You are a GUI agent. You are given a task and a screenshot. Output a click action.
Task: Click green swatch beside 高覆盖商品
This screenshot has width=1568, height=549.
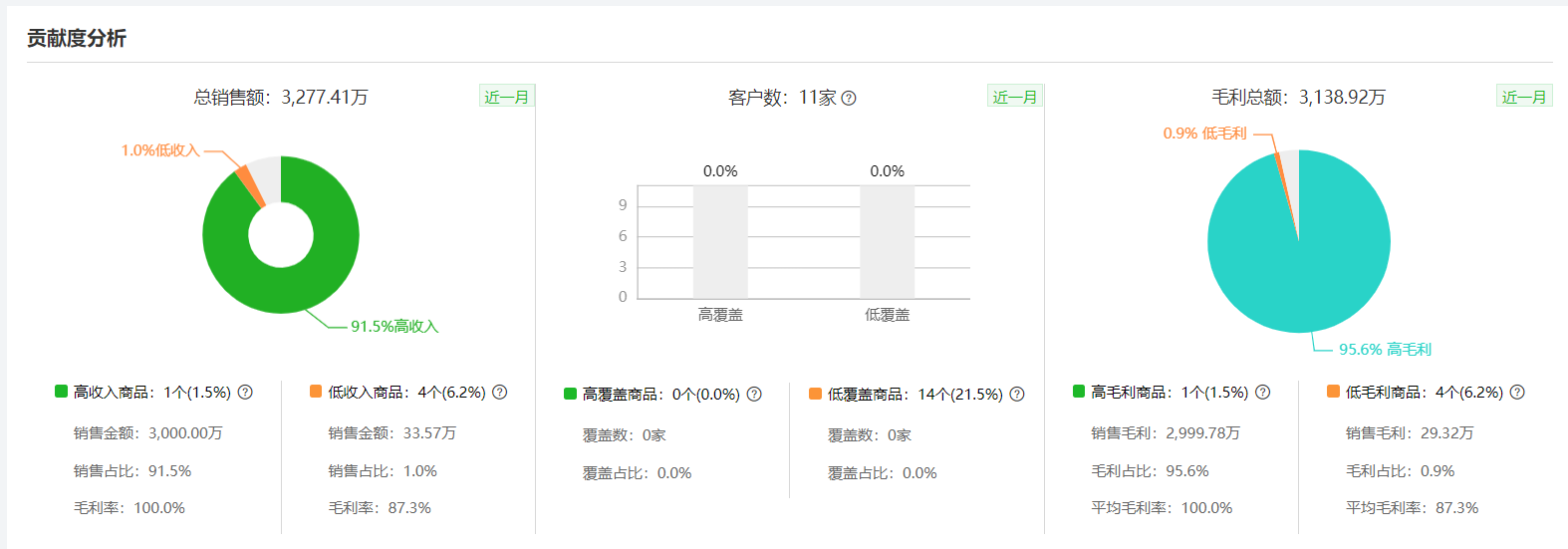[x=570, y=394]
